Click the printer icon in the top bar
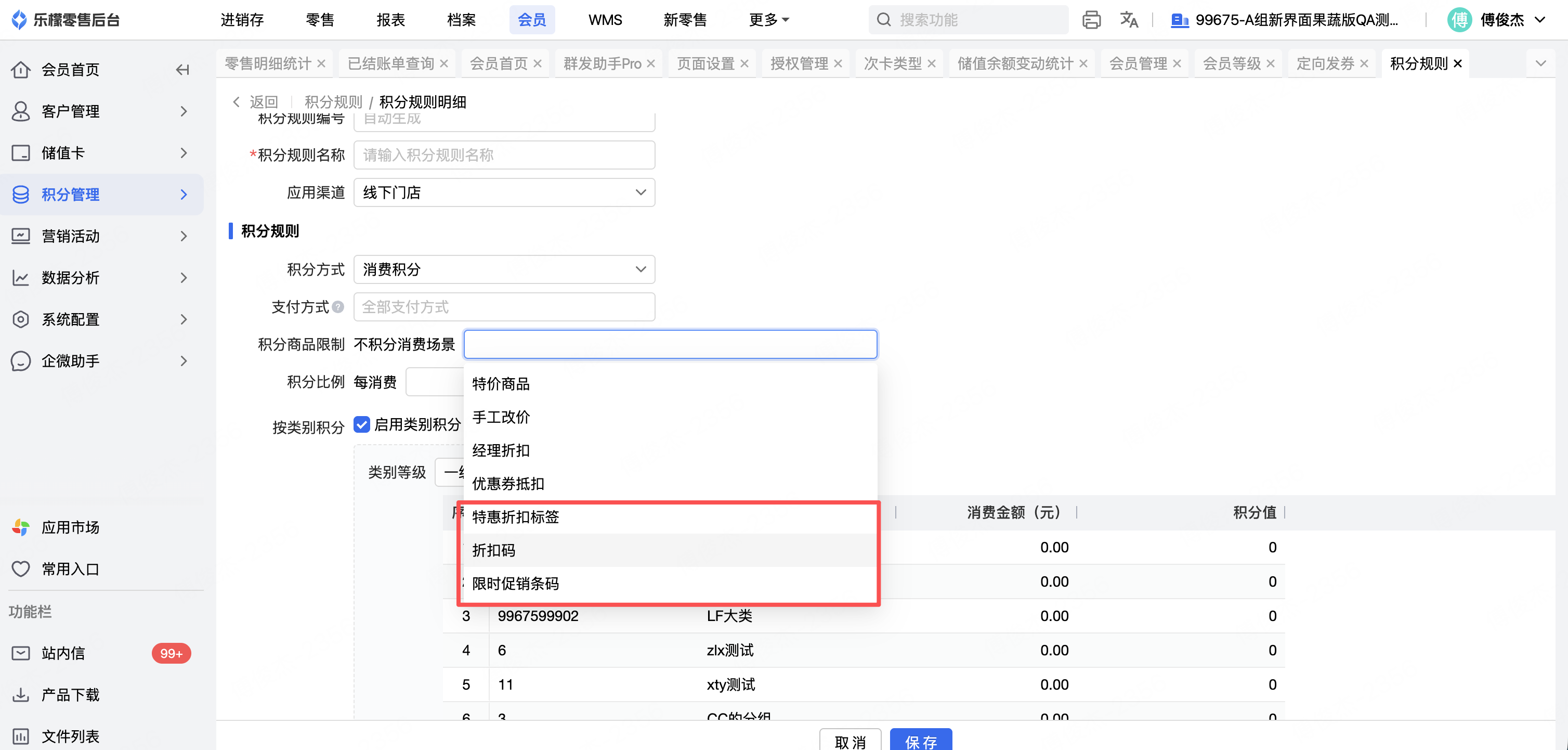 pos(1091,20)
